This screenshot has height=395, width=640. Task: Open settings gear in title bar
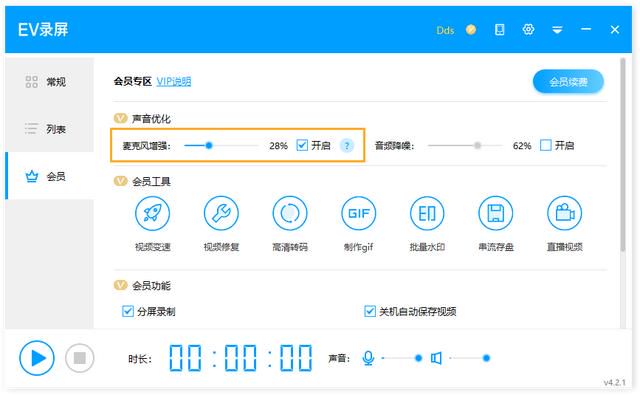pyautogui.click(x=529, y=29)
